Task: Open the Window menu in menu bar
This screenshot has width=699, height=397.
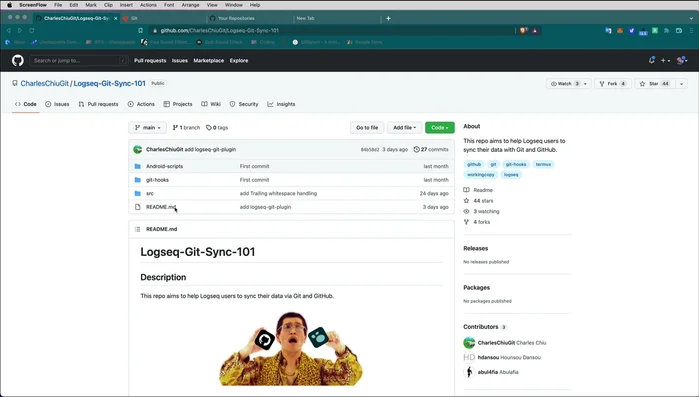Action: (x=234, y=5)
